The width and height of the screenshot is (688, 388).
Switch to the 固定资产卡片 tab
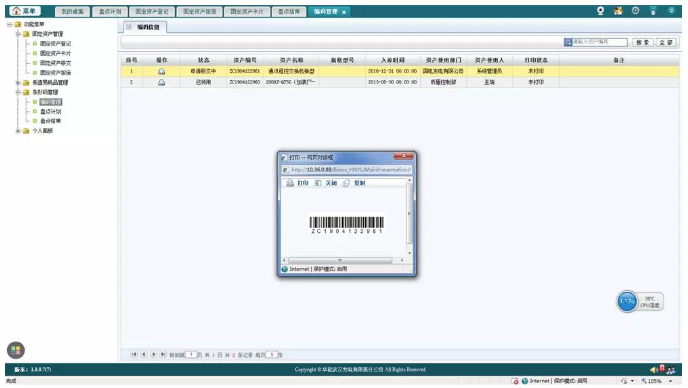pyautogui.click(x=247, y=12)
